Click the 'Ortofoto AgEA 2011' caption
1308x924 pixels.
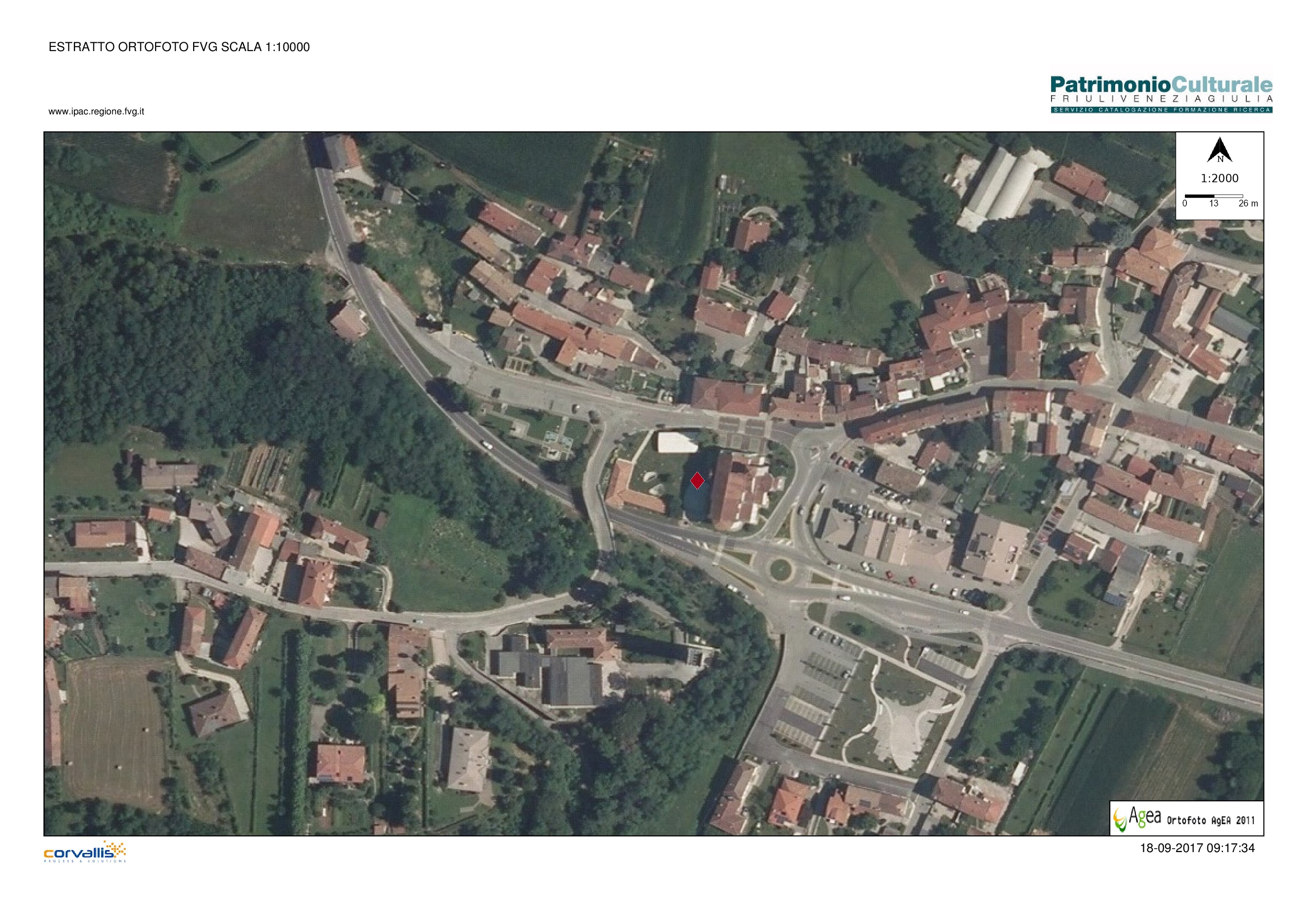(1211, 821)
